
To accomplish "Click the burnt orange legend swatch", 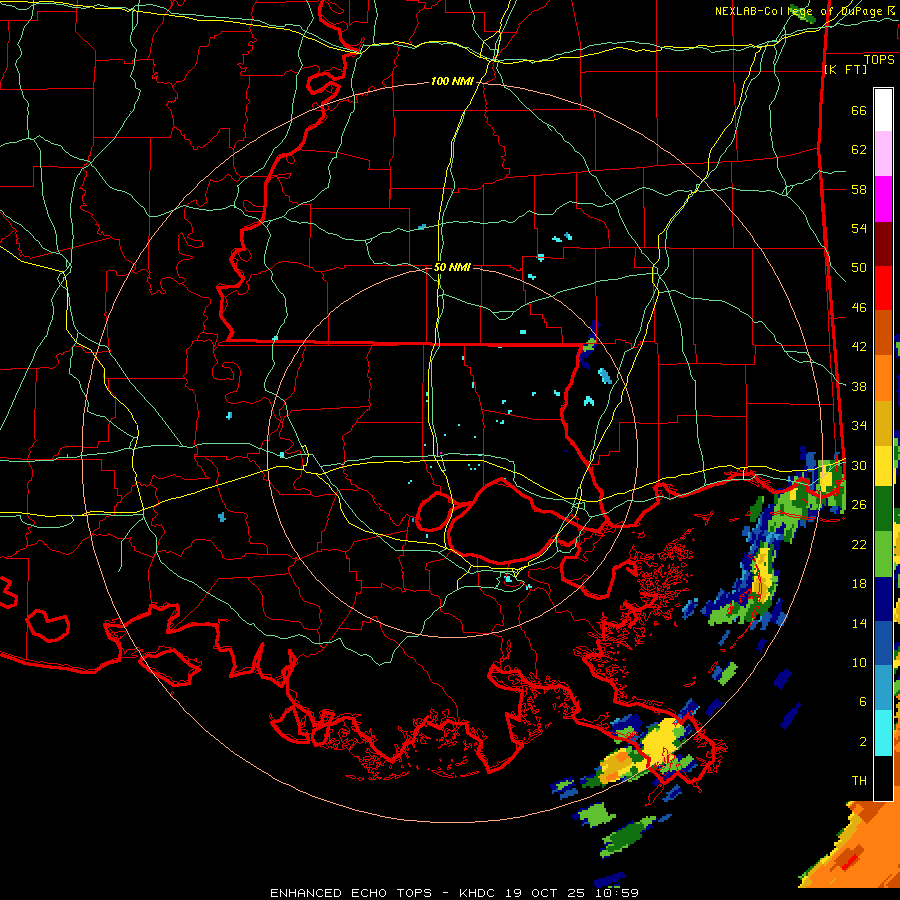I will (x=883, y=333).
